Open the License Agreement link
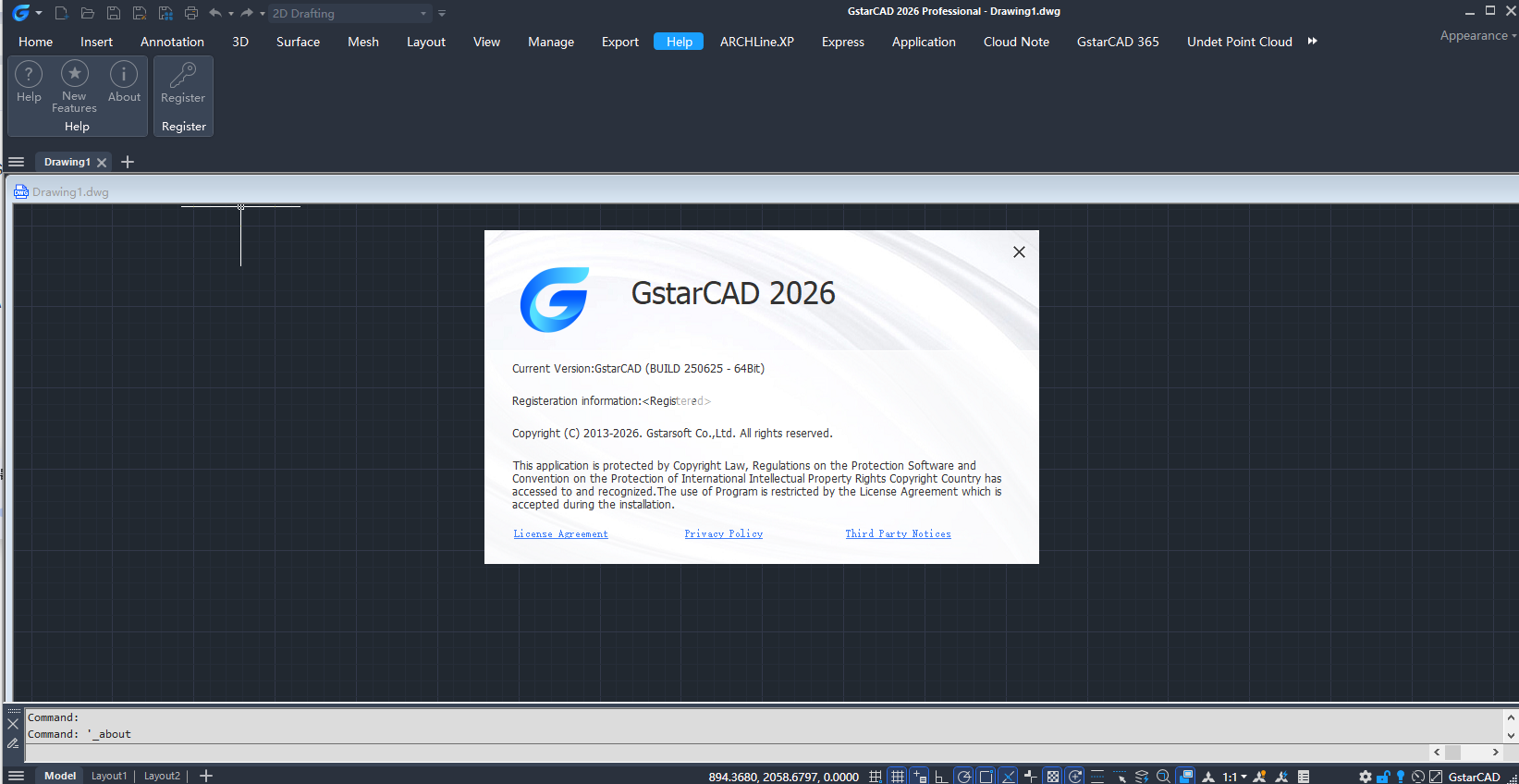This screenshot has height=784, width=1519. [x=560, y=533]
